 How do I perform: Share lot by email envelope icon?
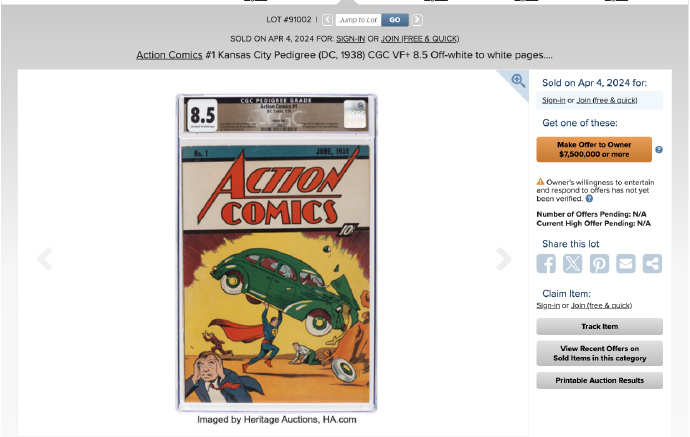626,264
